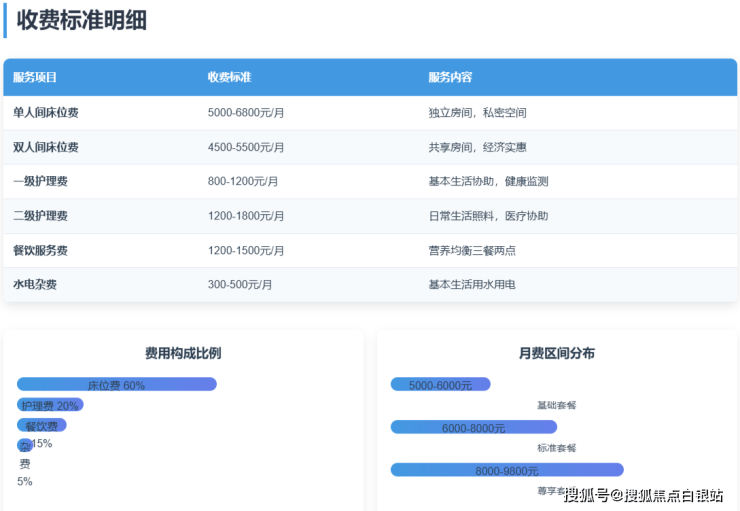740x511 pixels.
Task: Select the 一级护理费 row label
Action: (x=40, y=181)
